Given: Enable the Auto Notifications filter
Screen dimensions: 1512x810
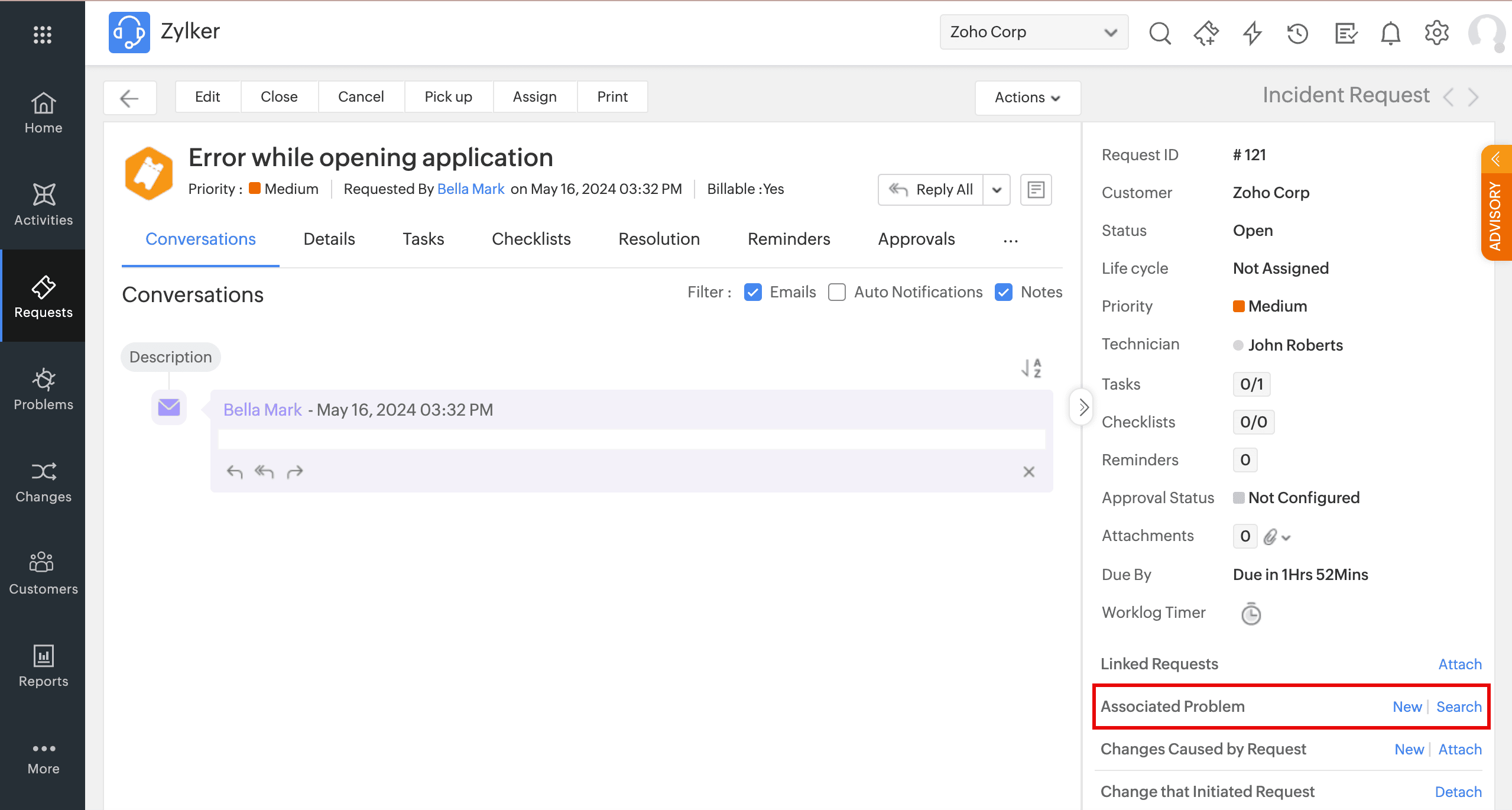Looking at the screenshot, I should click(x=836, y=292).
